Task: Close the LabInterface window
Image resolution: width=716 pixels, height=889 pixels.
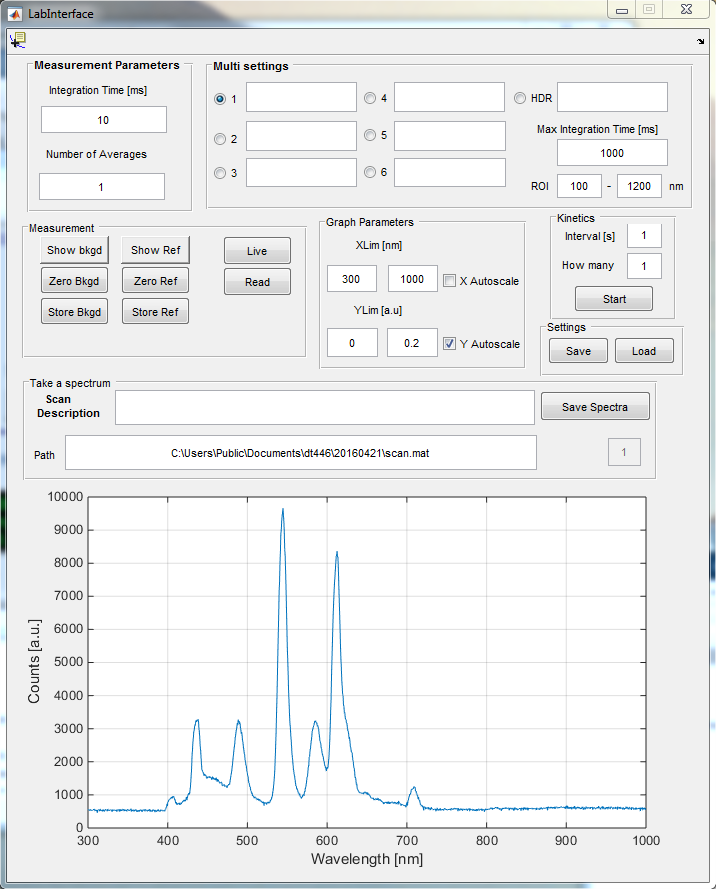Action: click(x=685, y=9)
